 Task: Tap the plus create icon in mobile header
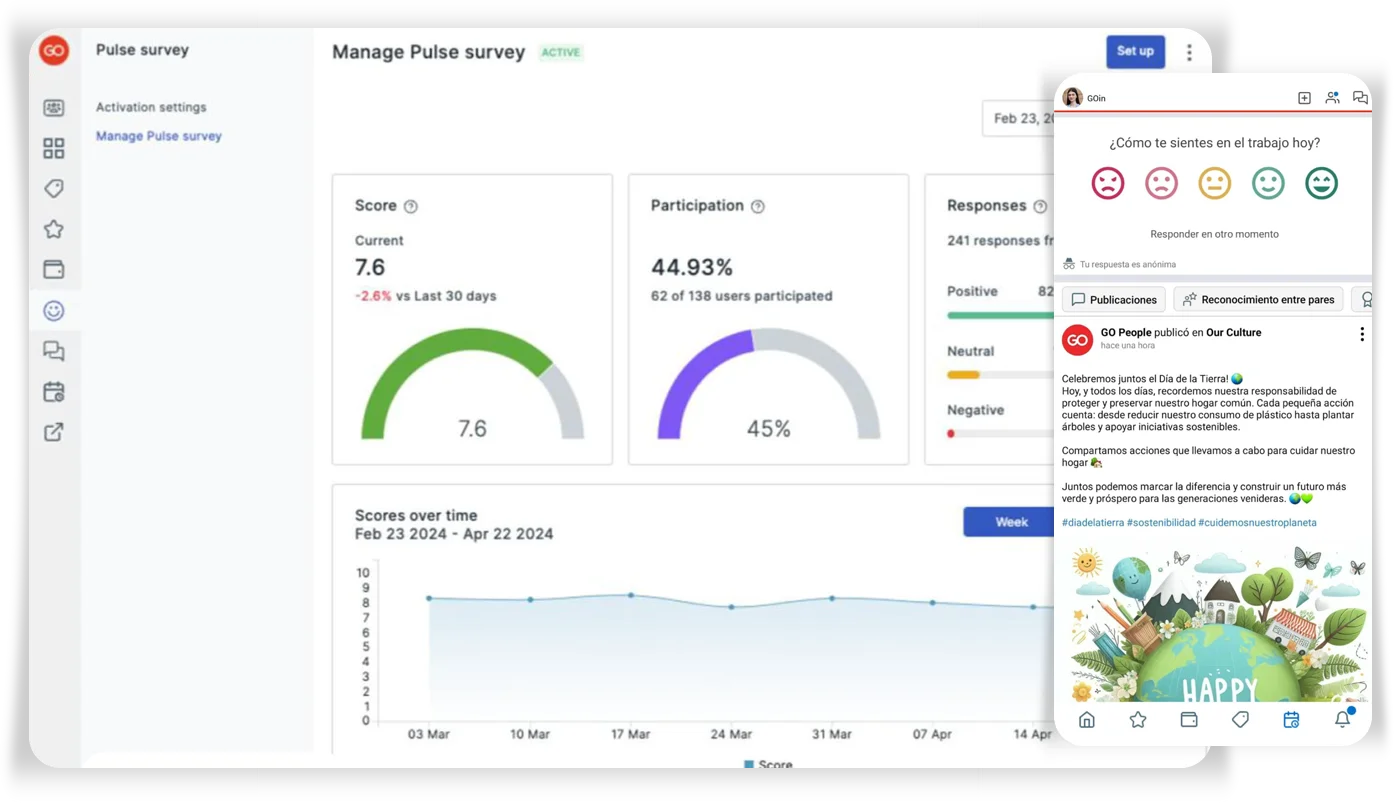click(x=1304, y=98)
